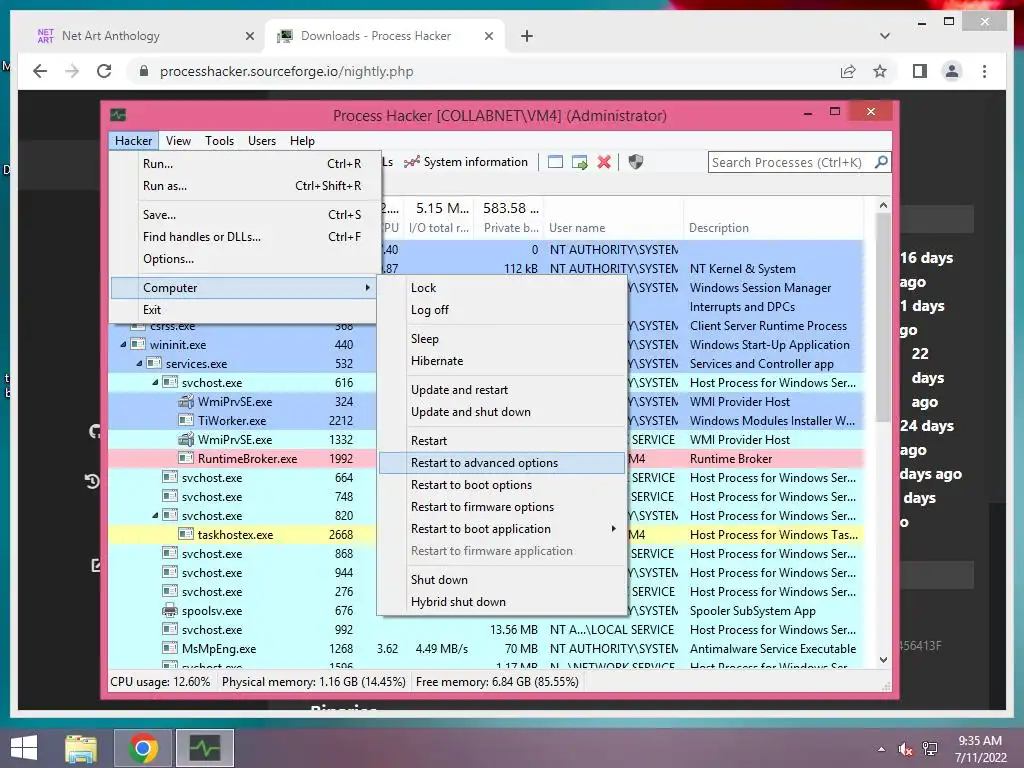Choose Hibernate from submenu
Screen dimensions: 1024x768
pyautogui.click(x=502, y=361)
